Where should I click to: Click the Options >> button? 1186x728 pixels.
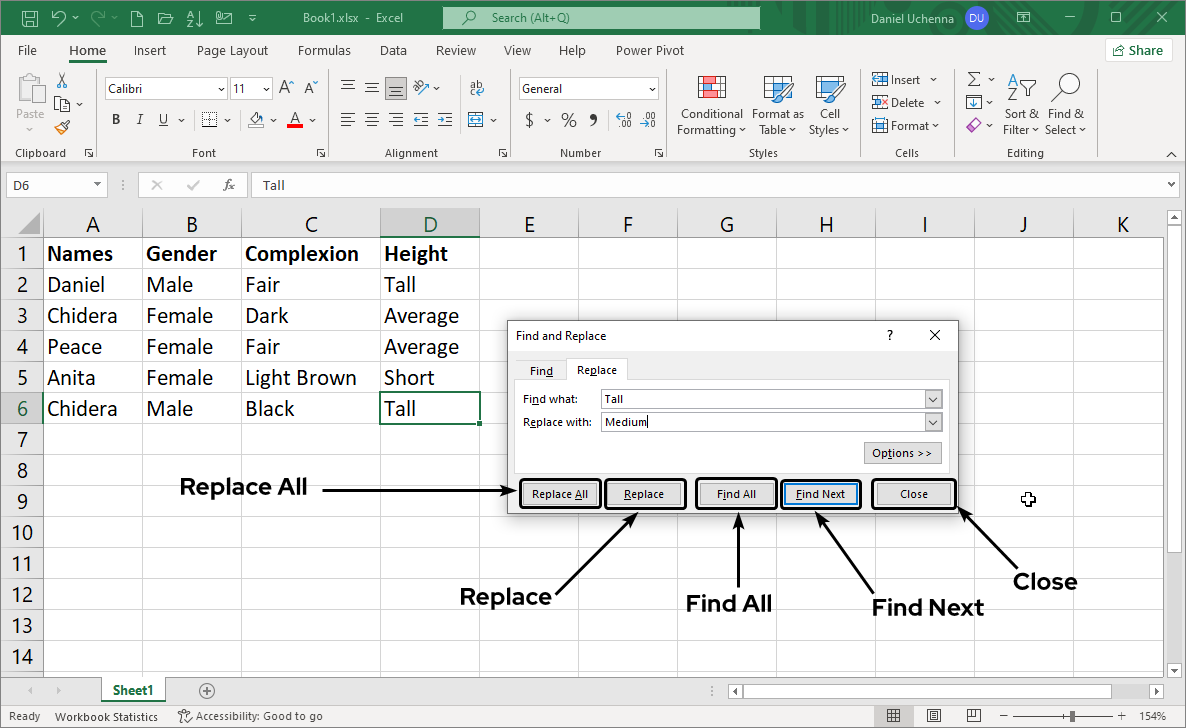(902, 453)
